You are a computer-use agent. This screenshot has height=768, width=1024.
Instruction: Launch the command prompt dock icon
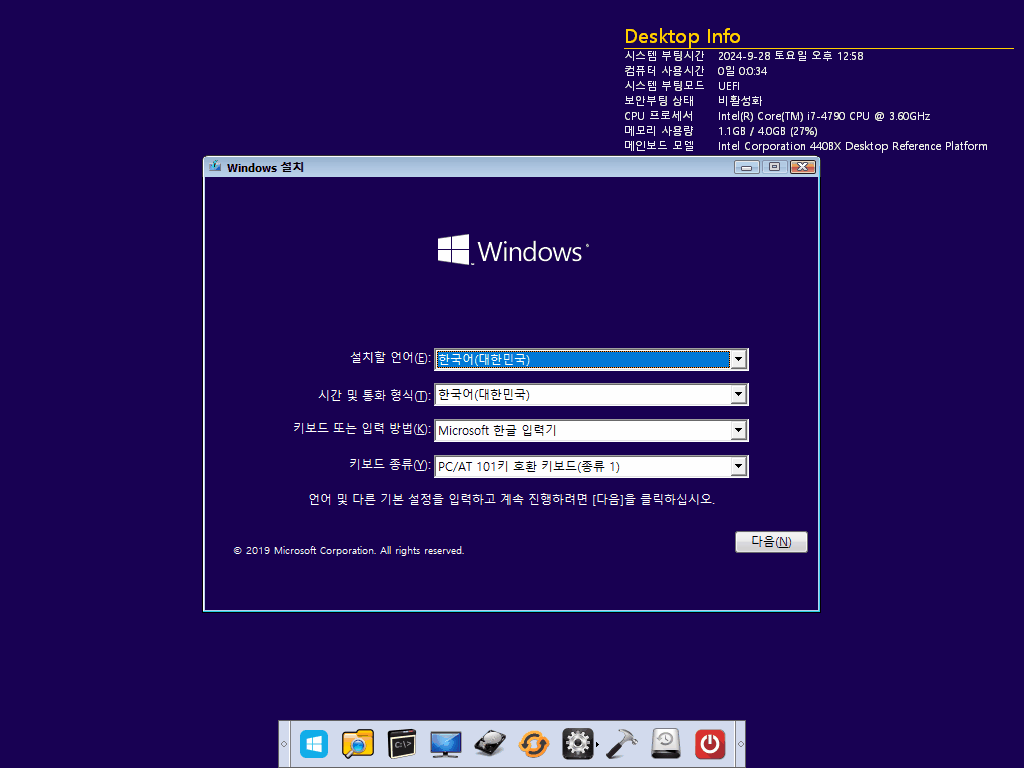tap(402, 744)
